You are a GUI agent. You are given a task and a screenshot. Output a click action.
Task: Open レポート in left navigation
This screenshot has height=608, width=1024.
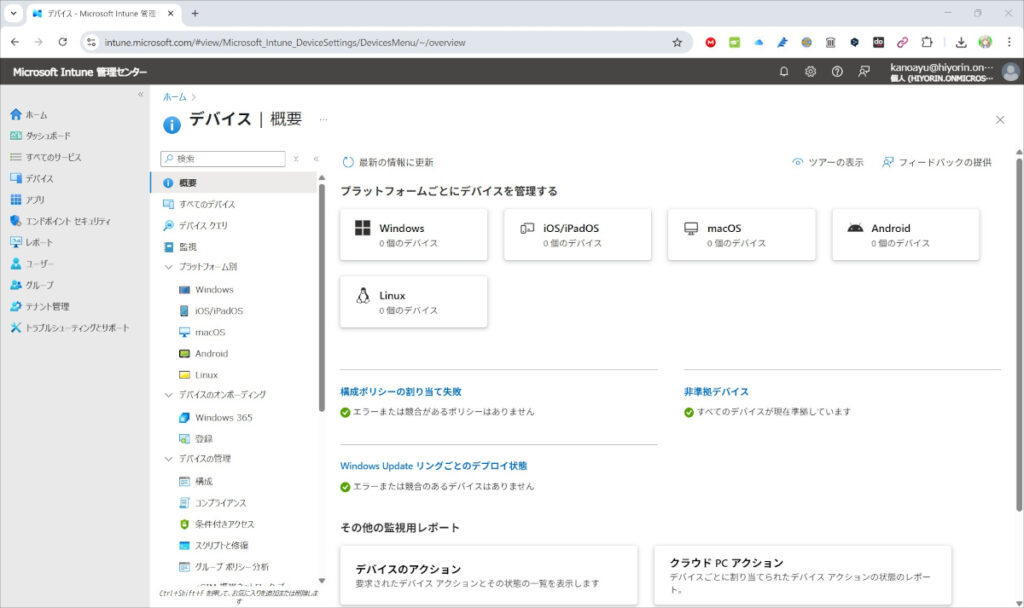pyautogui.click(x=31, y=242)
